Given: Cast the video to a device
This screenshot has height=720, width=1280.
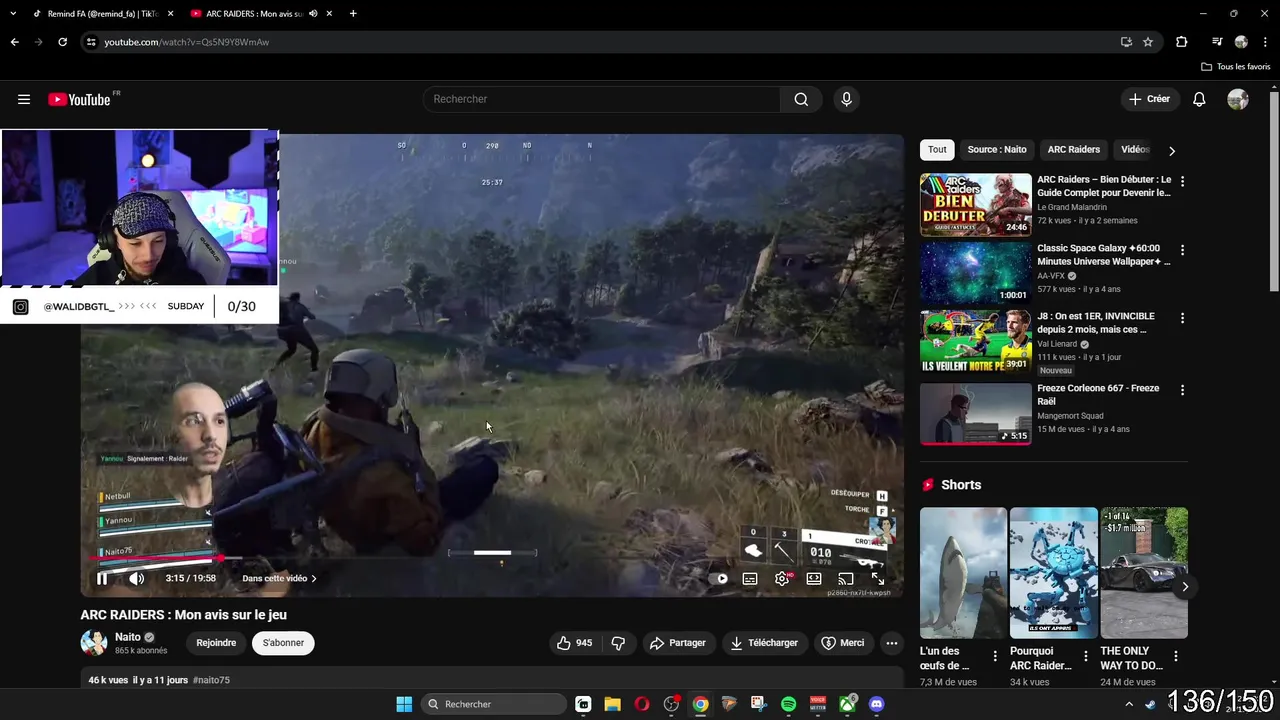Looking at the screenshot, I should pyautogui.click(x=846, y=578).
